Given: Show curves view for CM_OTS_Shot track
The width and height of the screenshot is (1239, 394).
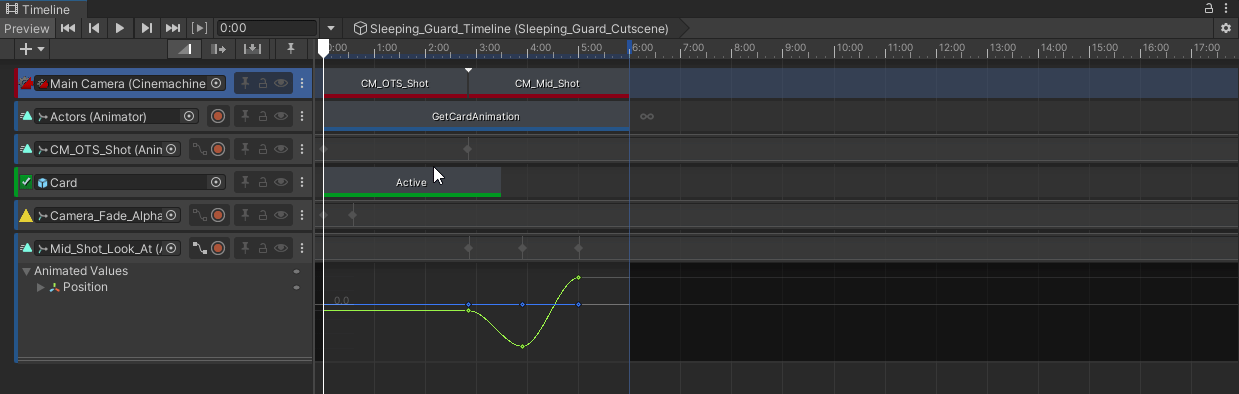Looking at the screenshot, I should click(199, 150).
